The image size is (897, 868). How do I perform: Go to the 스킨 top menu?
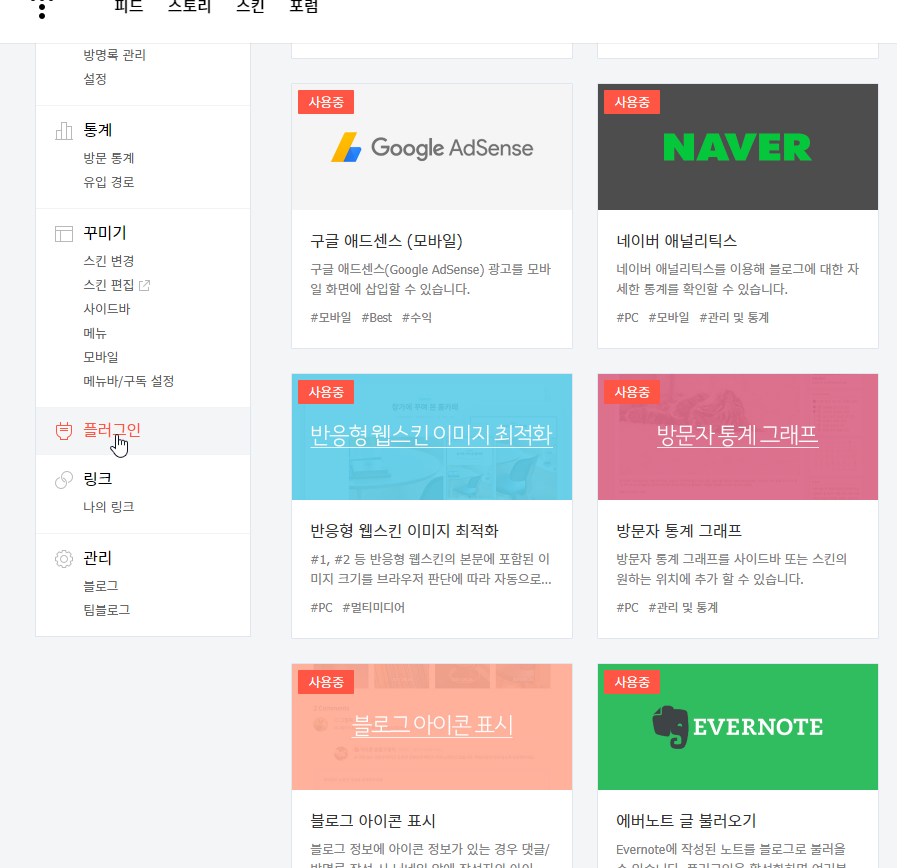[x=250, y=6]
